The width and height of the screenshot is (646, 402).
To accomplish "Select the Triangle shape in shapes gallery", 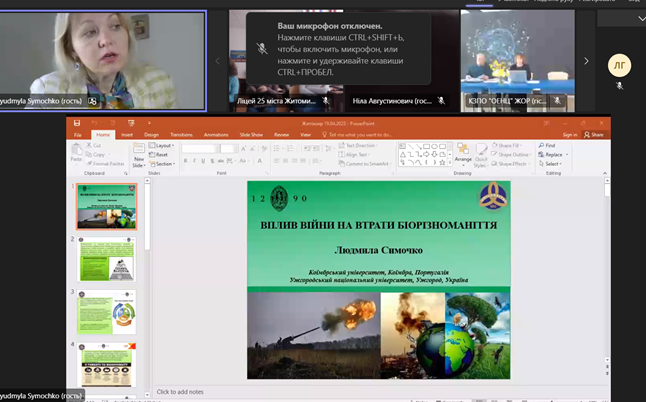I will pyautogui.click(x=403, y=154).
